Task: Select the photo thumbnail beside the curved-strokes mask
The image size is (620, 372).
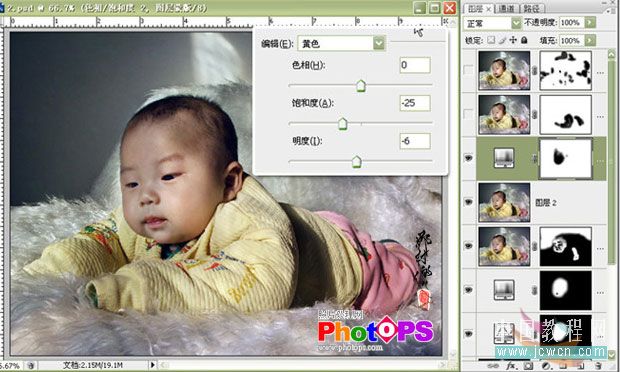Action: 504,115
